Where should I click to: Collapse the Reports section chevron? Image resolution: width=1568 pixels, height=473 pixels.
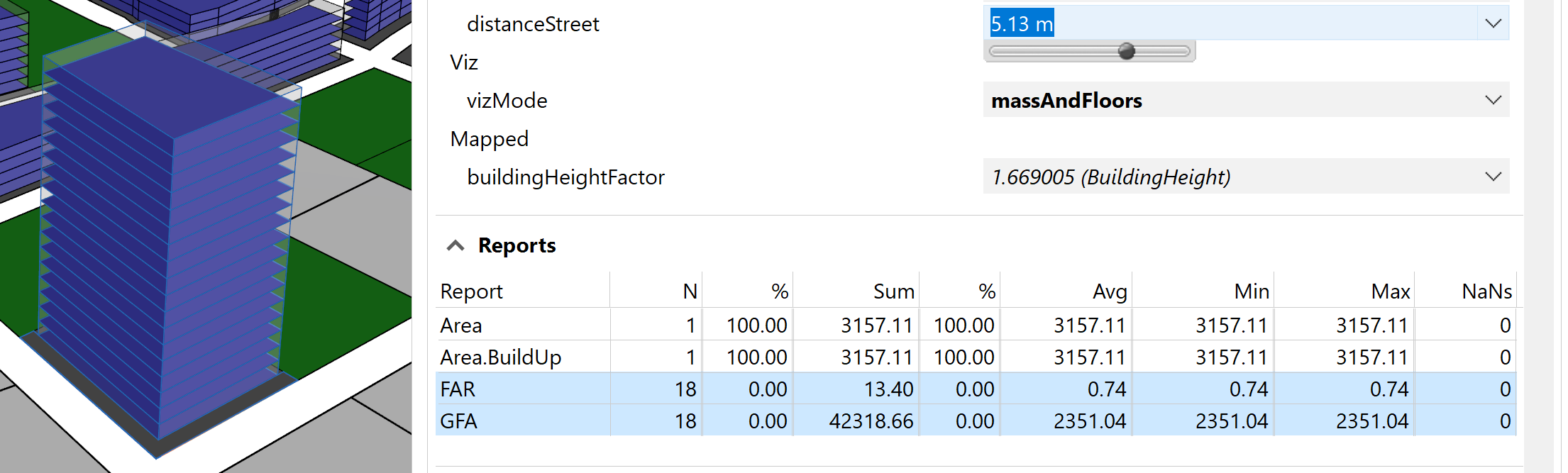456,246
